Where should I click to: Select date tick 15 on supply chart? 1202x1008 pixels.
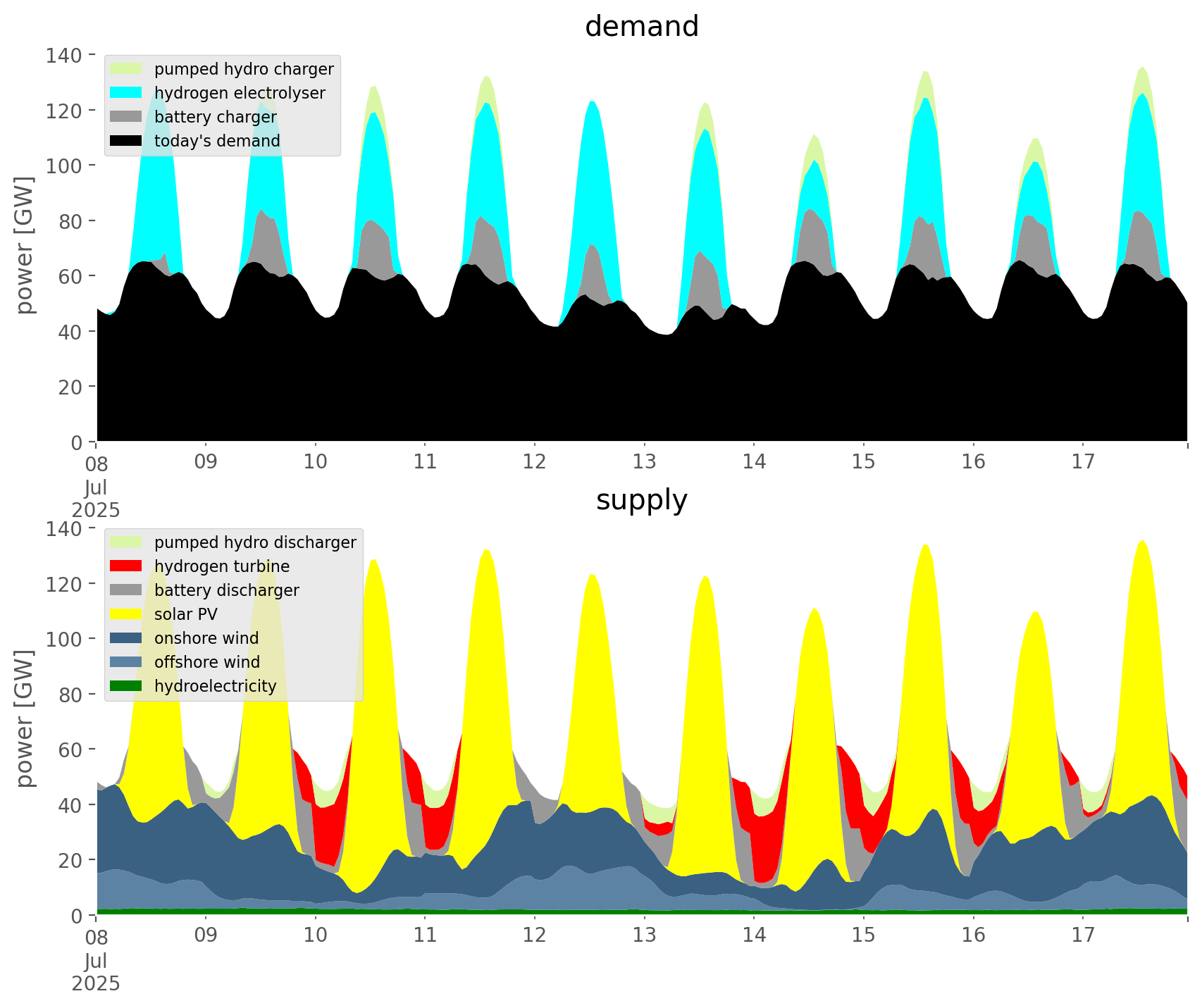(x=863, y=935)
